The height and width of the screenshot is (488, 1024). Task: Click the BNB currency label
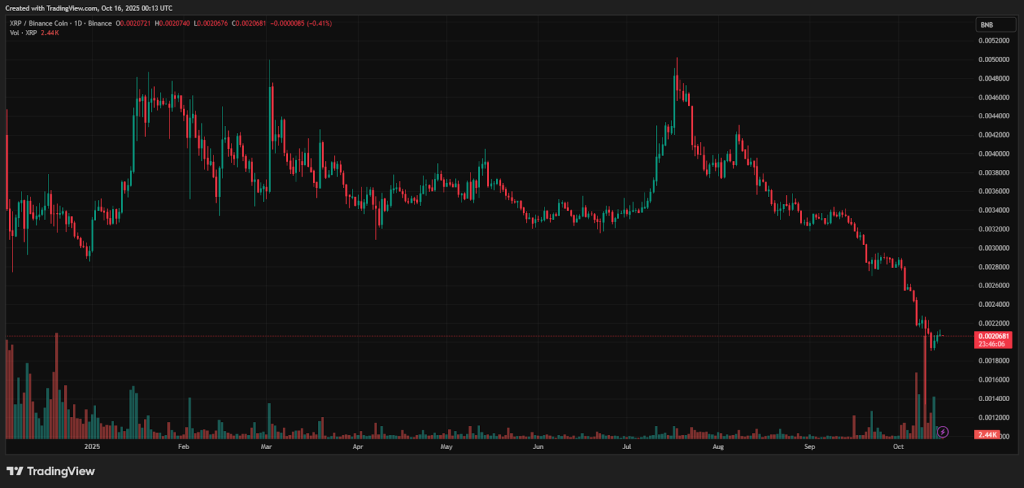point(987,24)
